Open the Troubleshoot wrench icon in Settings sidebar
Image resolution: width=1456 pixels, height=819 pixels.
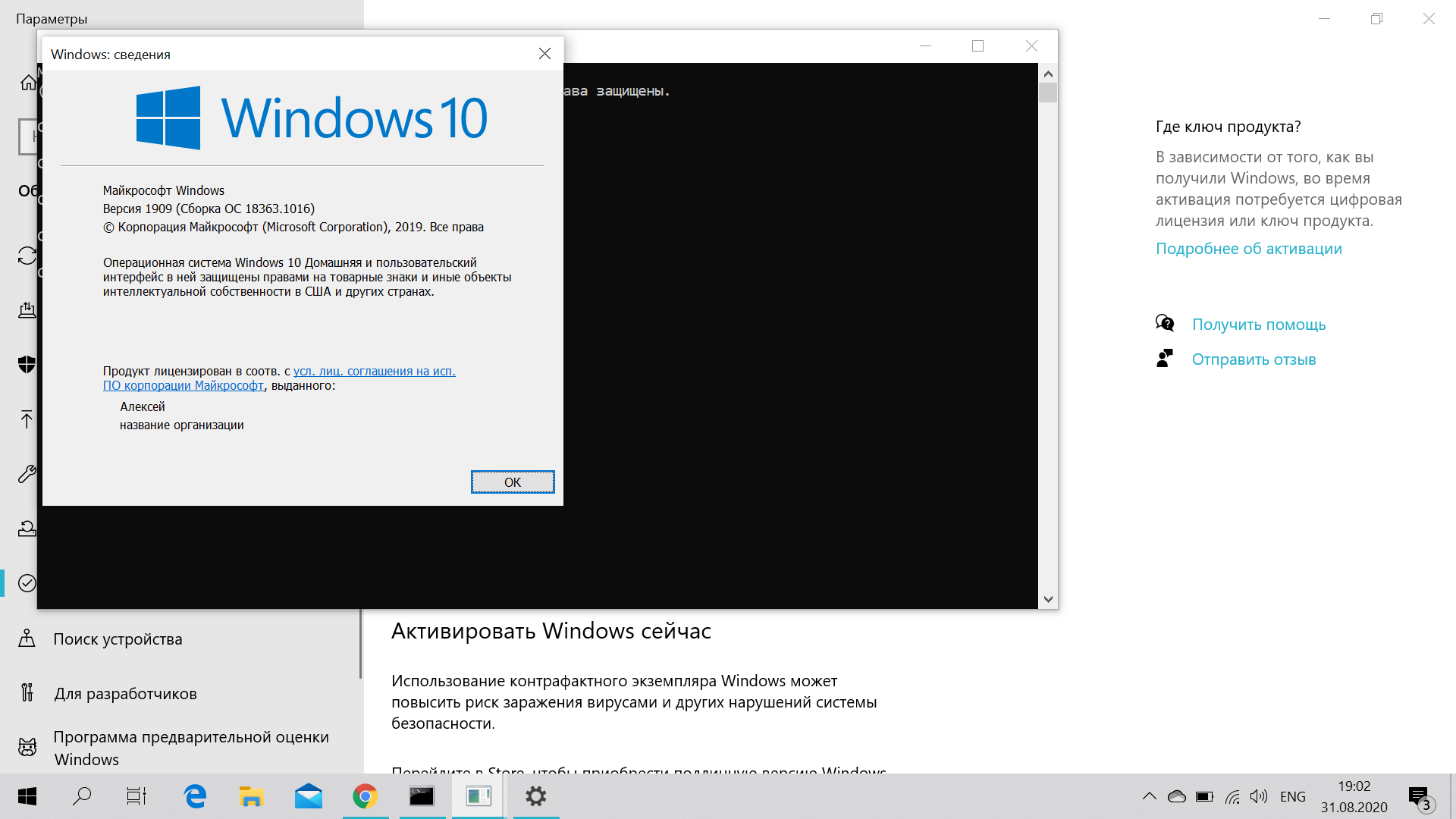tap(27, 474)
